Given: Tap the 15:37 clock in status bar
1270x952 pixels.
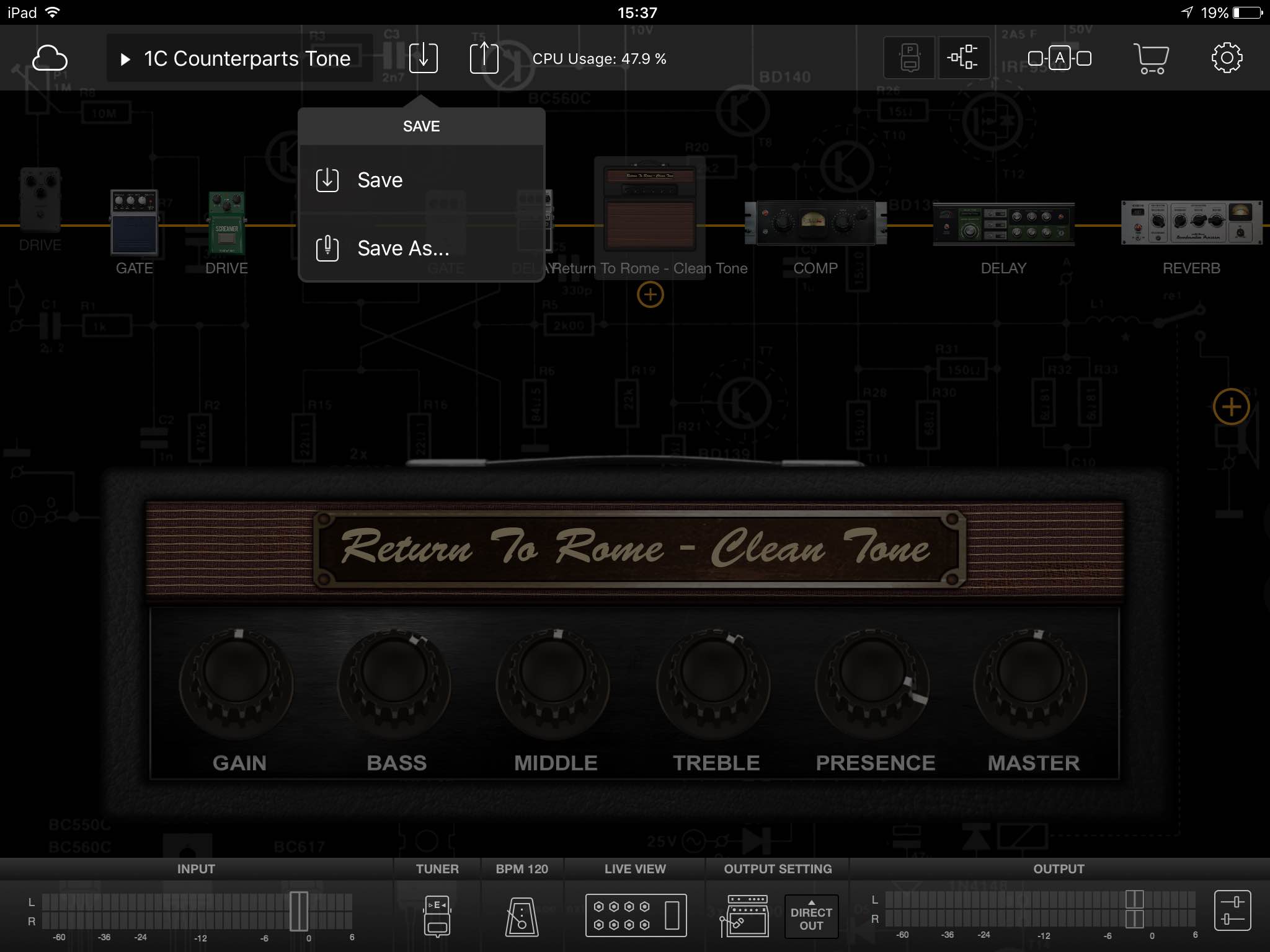Looking at the screenshot, I should (x=637, y=12).
